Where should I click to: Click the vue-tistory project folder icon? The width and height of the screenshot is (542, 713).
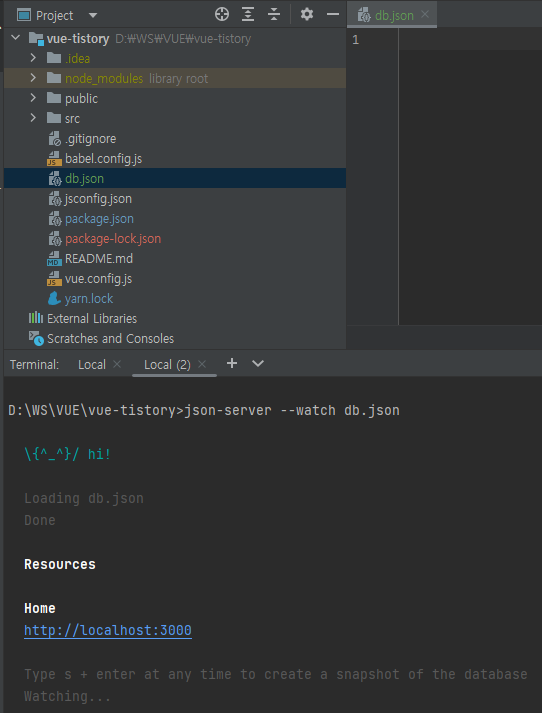(36, 38)
